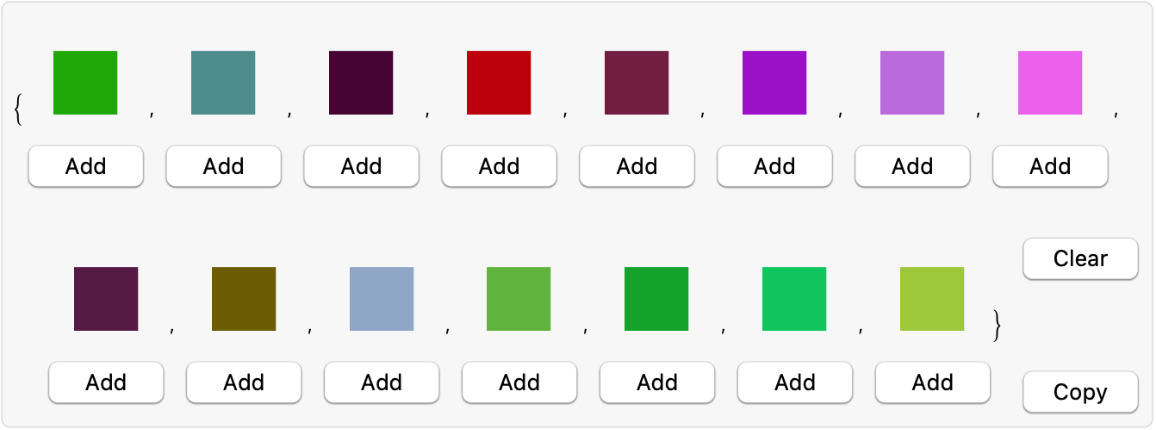Click the Clear button
1156x430 pixels.
click(1080, 259)
